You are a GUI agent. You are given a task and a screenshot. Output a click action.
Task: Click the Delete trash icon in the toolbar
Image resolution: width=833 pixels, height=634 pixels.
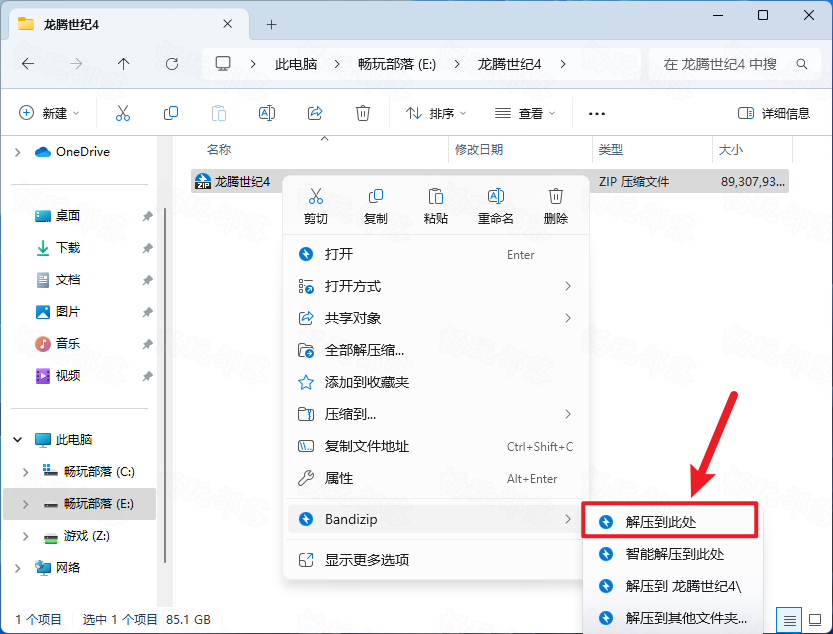click(363, 113)
